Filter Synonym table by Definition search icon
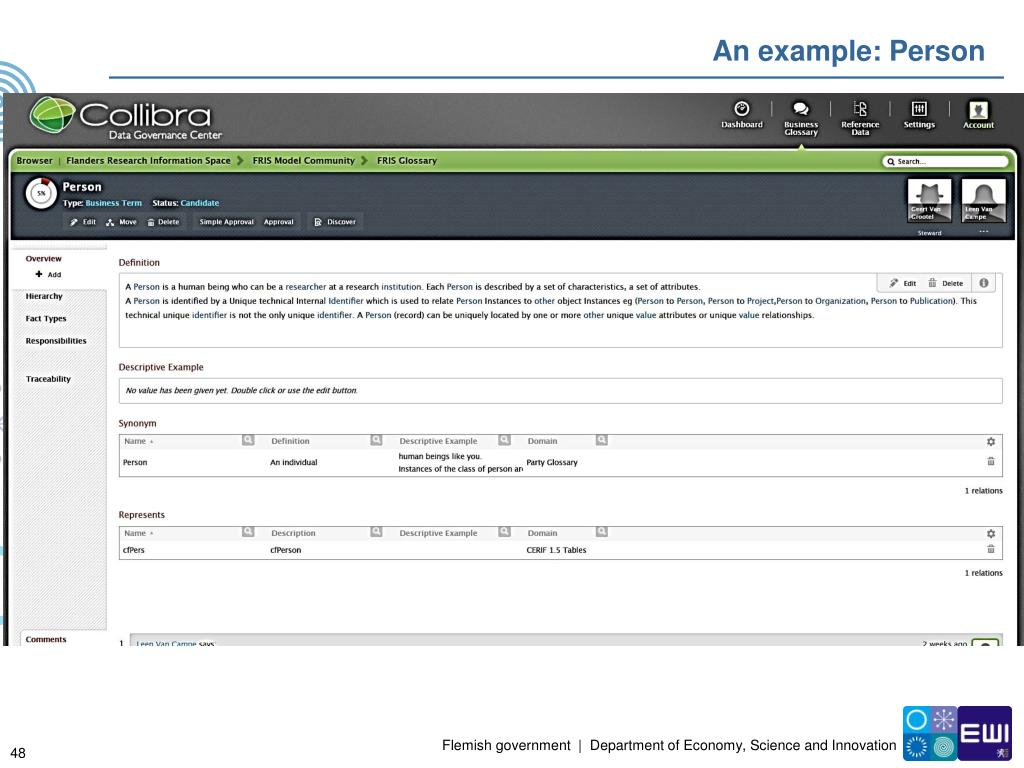This screenshot has width=1024, height=768. [x=376, y=440]
